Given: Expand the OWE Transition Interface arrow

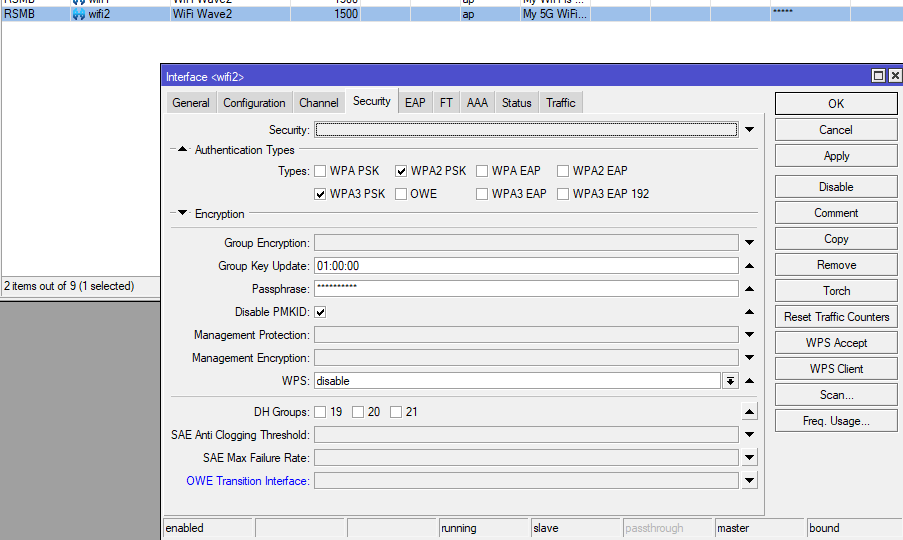Looking at the screenshot, I should tap(749, 481).
